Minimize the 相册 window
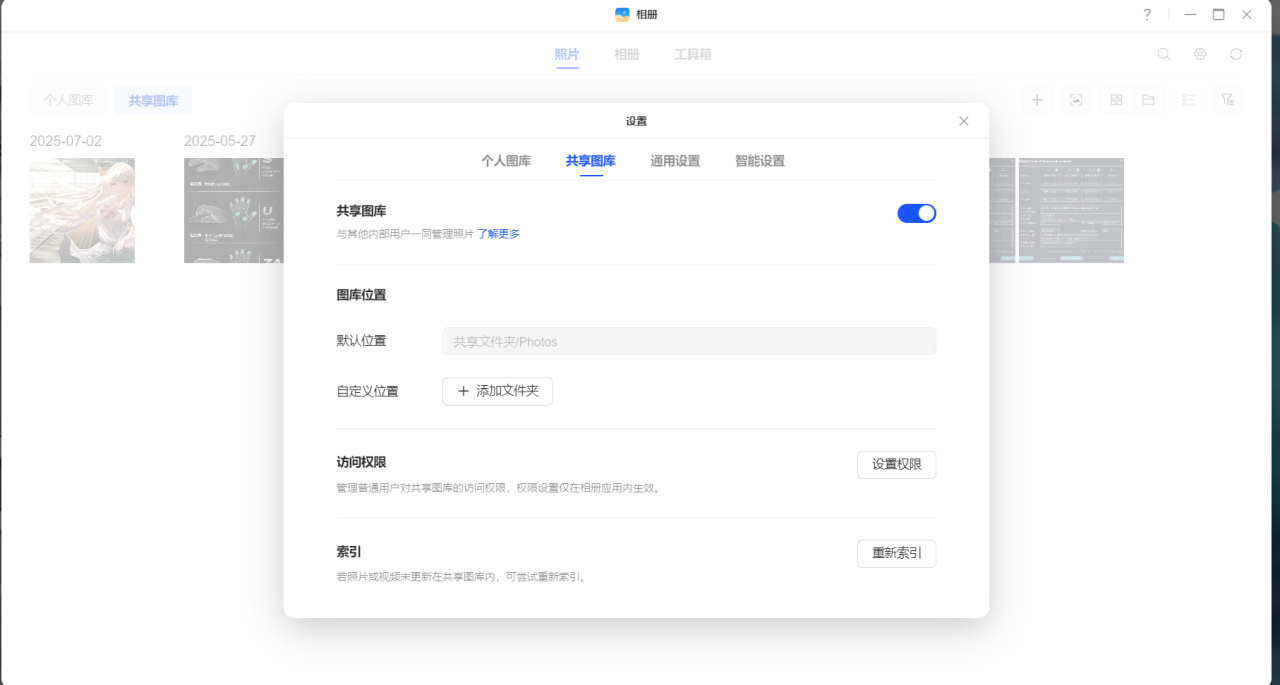 coord(1190,15)
